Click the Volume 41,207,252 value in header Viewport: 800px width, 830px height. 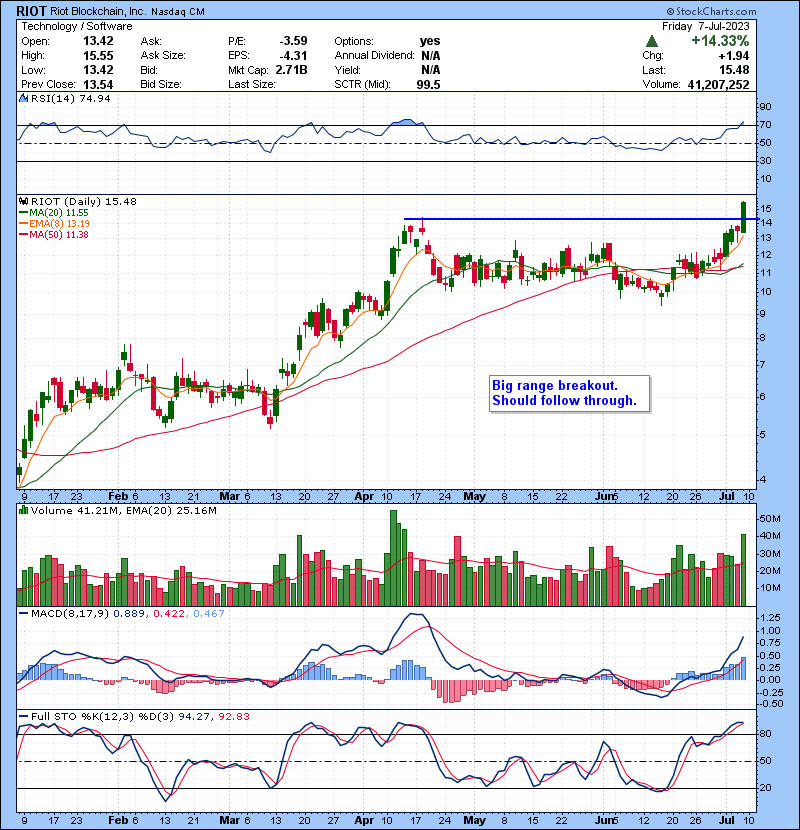718,84
